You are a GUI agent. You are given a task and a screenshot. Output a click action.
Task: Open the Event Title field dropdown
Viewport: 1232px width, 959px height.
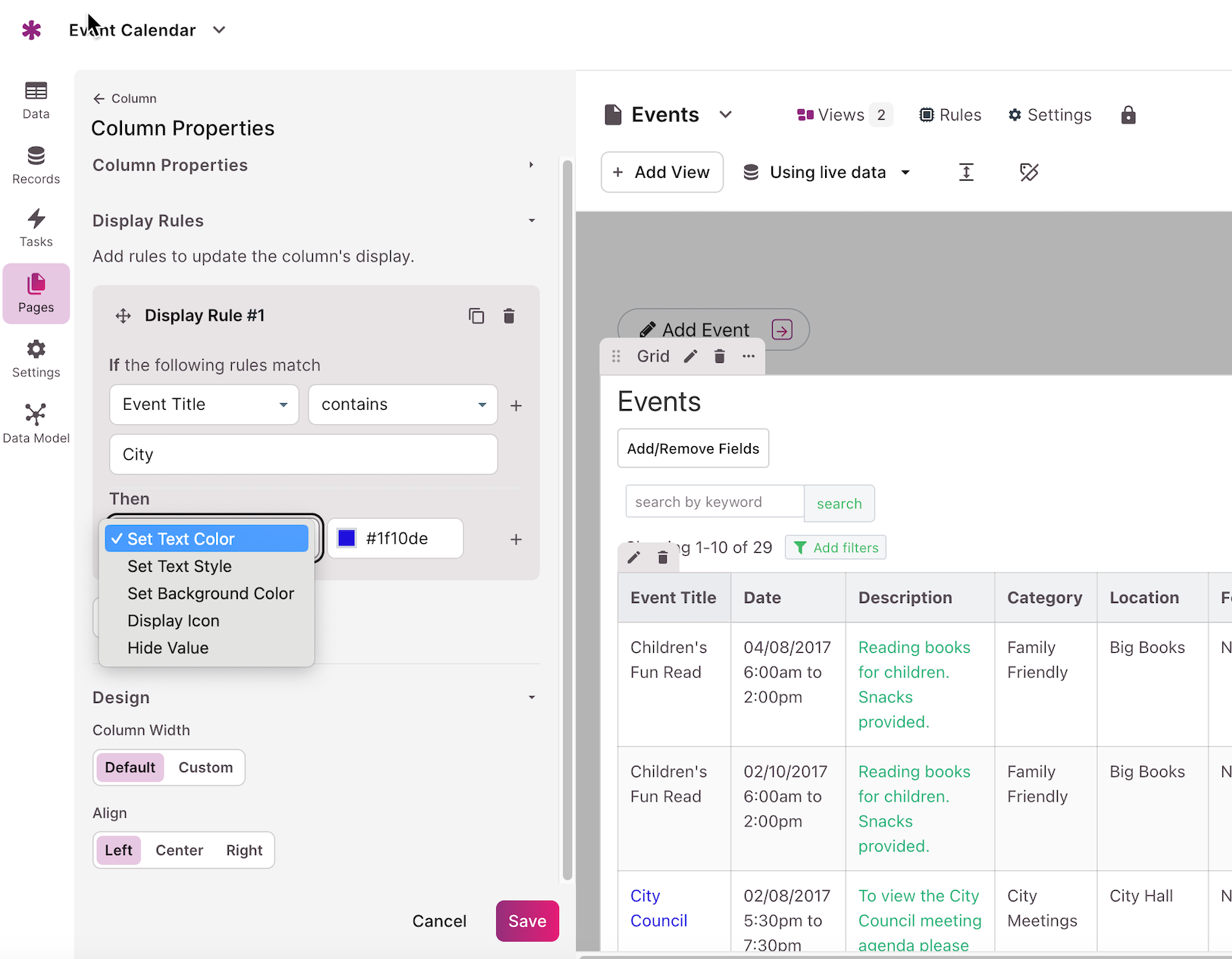[x=204, y=405]
